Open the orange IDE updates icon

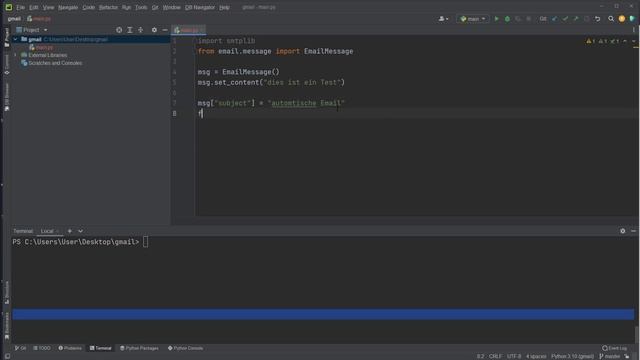coord(622,19)
